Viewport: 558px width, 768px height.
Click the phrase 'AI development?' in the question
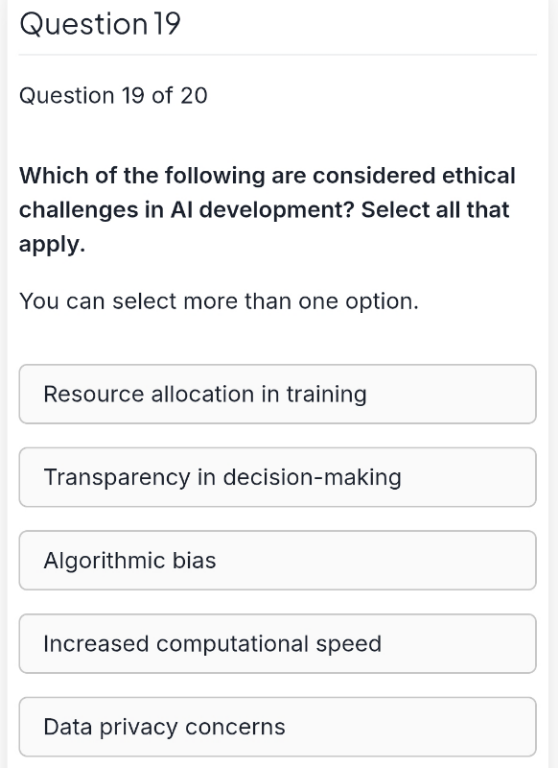point(262,210)
